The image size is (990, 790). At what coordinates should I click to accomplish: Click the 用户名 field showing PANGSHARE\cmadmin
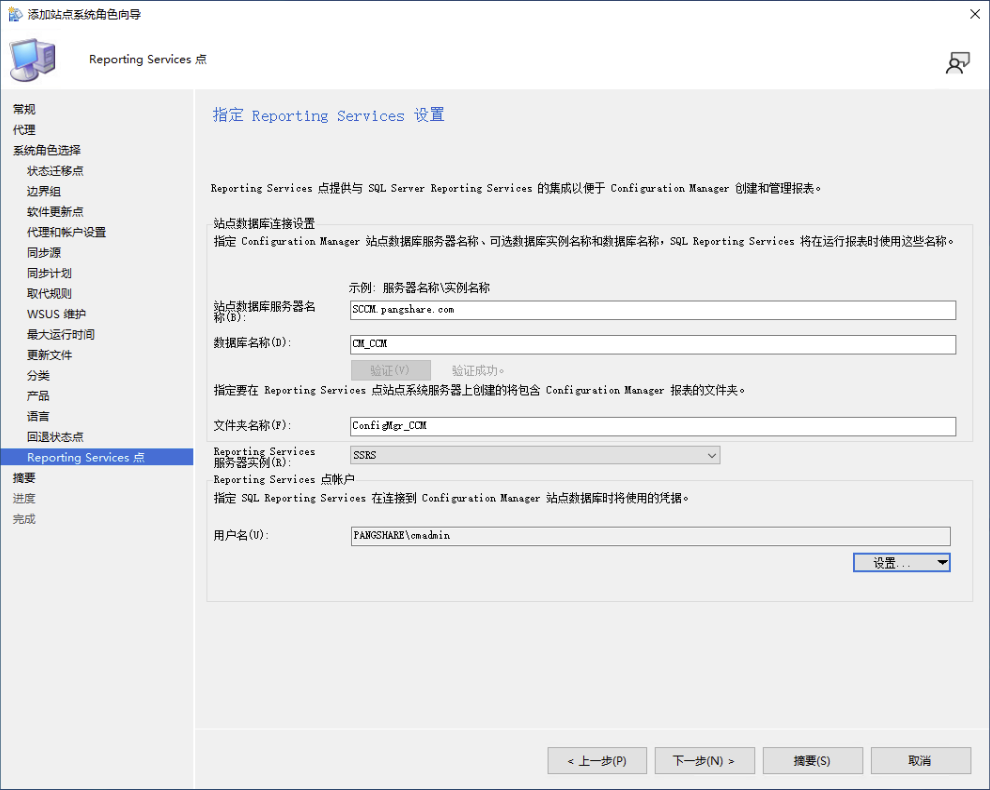[x=650, y=536]
